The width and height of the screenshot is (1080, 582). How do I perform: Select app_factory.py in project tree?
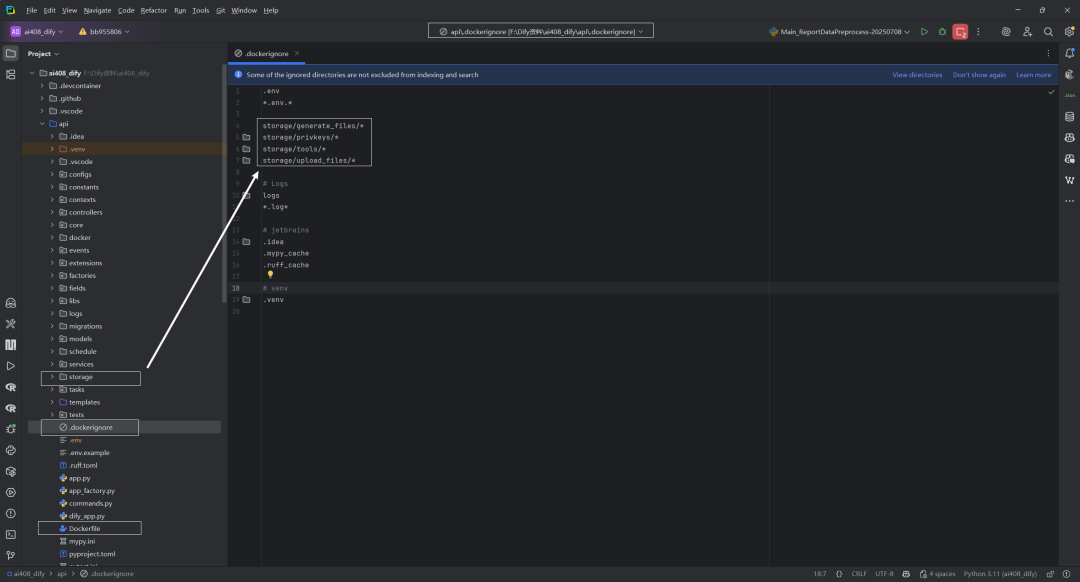pyautogui.click(x=92, y=491)
